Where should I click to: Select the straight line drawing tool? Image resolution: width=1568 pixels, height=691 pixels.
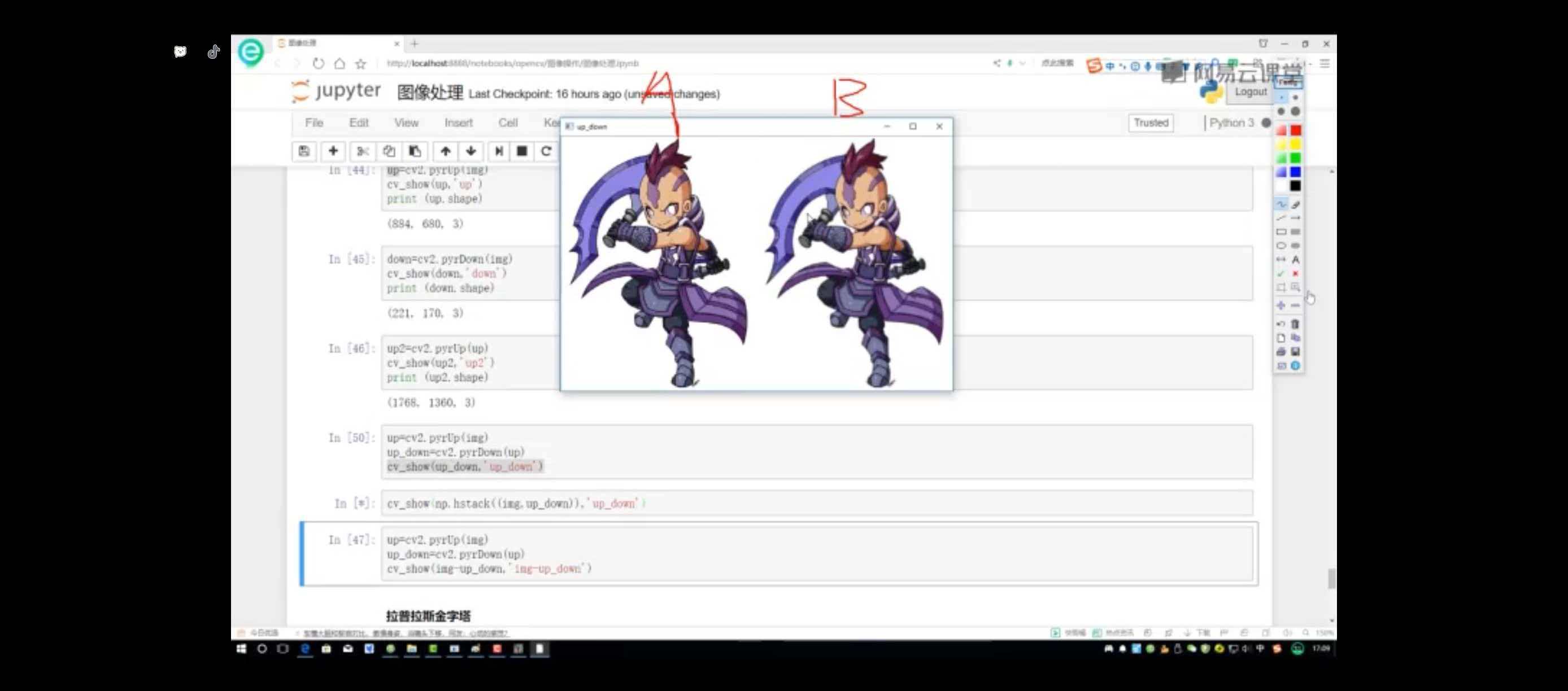(x=1281, y=218)
